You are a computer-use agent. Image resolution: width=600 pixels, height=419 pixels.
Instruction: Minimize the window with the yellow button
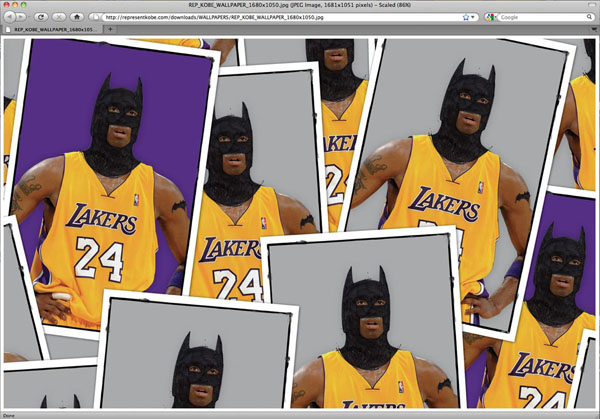pos(15,5)
